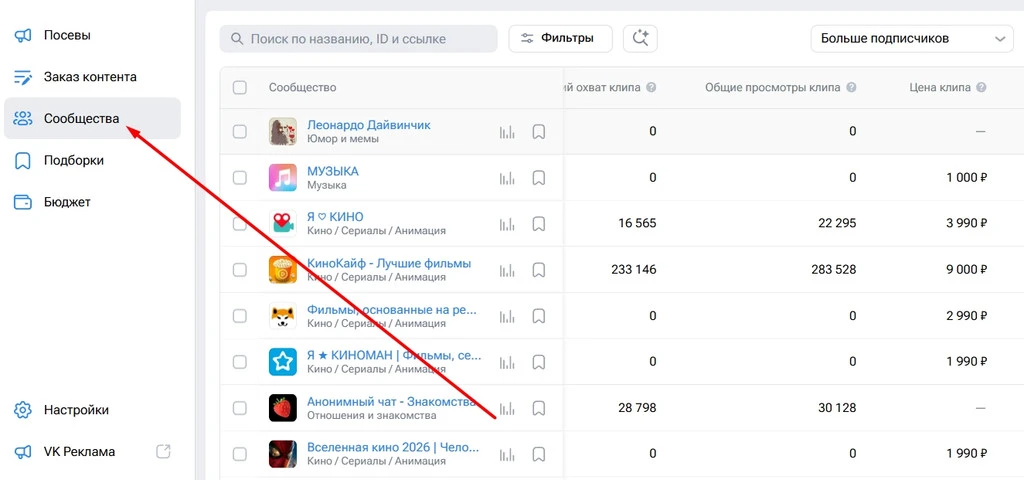1024x480 pixels.
Task: Open the Фильтры button
Action: click(560, 39)
